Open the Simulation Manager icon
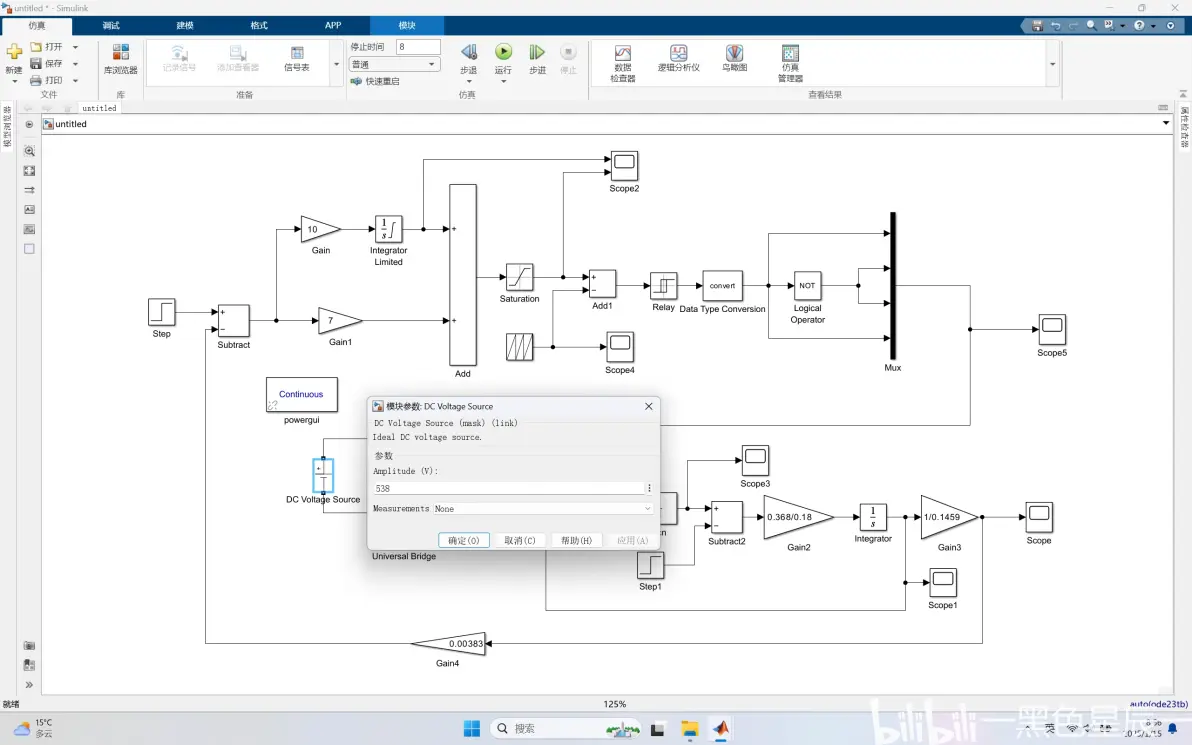The height and width of the screenshot is (745, 1192). (x=791, y=53)
